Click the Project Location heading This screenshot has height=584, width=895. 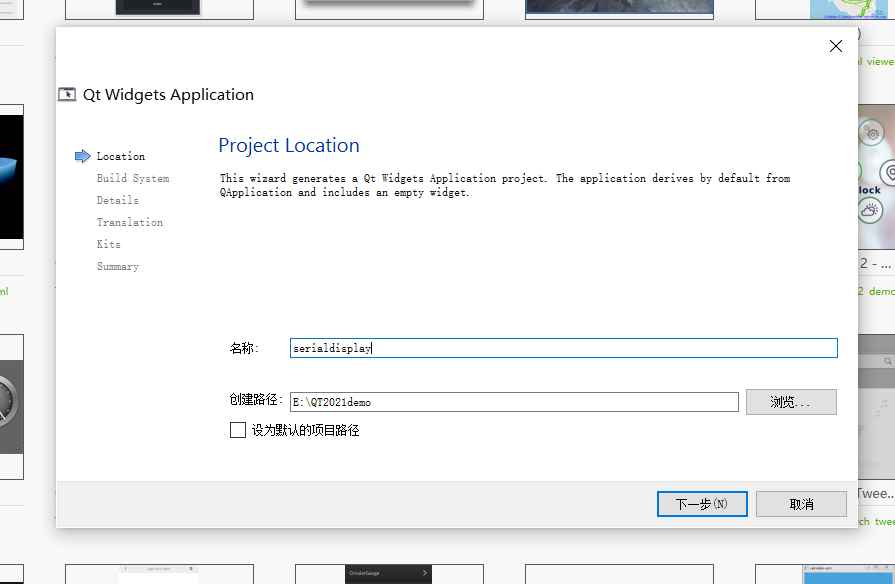pos(289,146)
